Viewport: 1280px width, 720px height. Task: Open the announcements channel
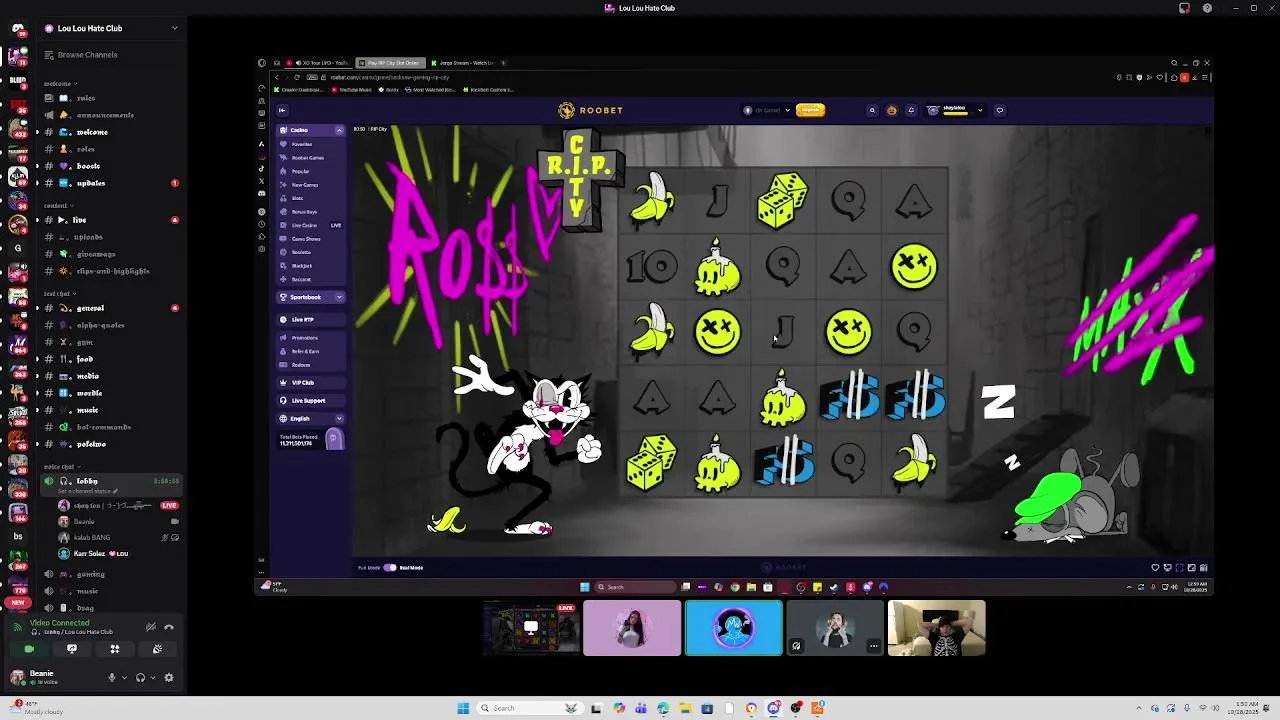click(110, 115)
